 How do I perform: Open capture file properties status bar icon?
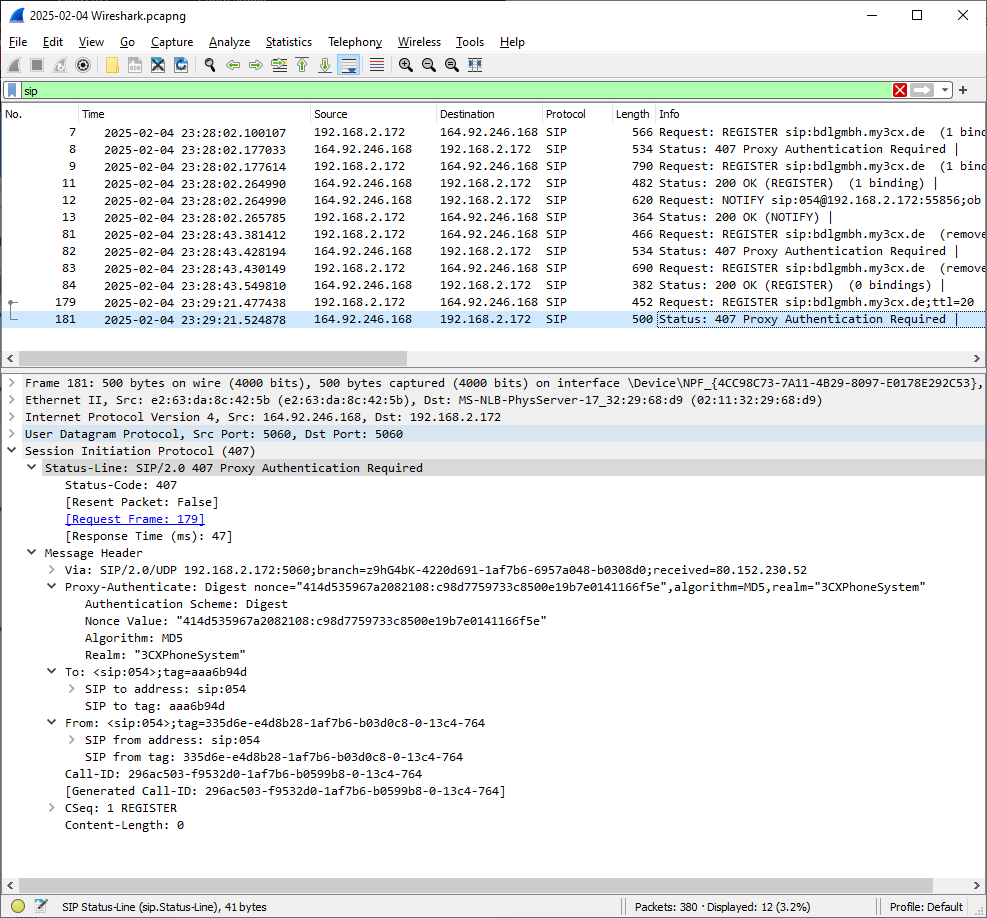tap(41, 906)
